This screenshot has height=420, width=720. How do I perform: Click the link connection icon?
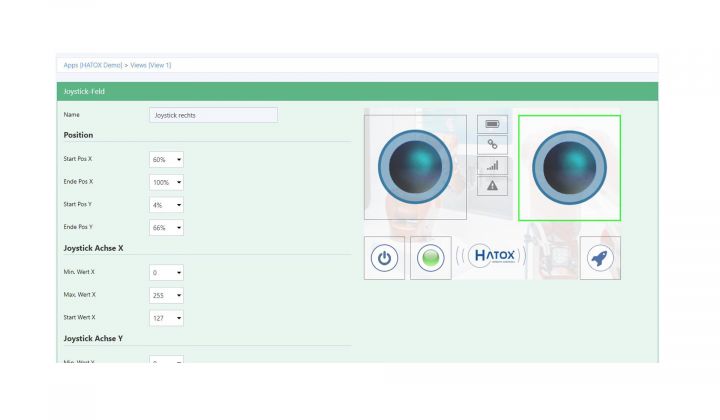(492, 145)
